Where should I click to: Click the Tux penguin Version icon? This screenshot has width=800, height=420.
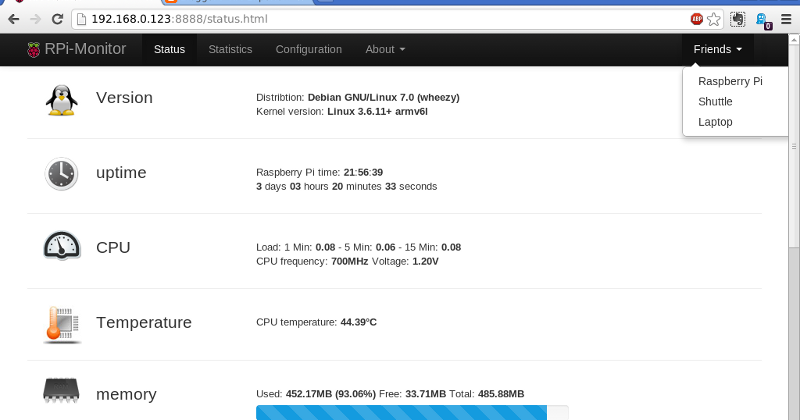click(62, 100)
